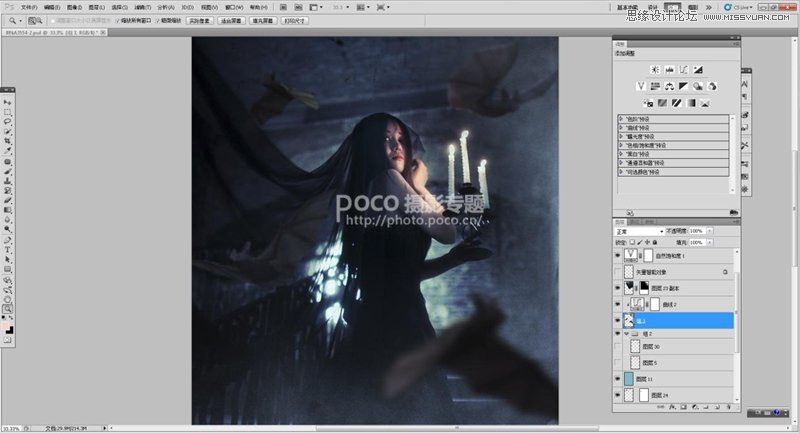This screenshot has width=800, height=433.
Task: Open the layer blend mode dropdown 正常
Action: click(x=640, y=231)
